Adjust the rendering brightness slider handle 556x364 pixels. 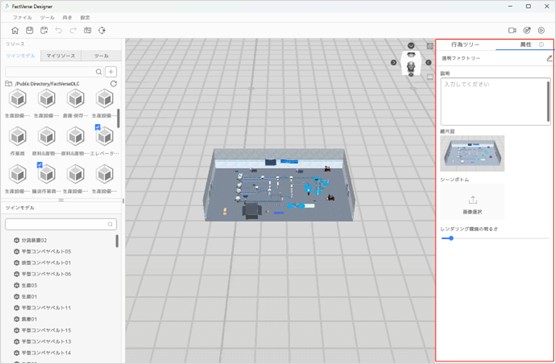pos(451,238)
